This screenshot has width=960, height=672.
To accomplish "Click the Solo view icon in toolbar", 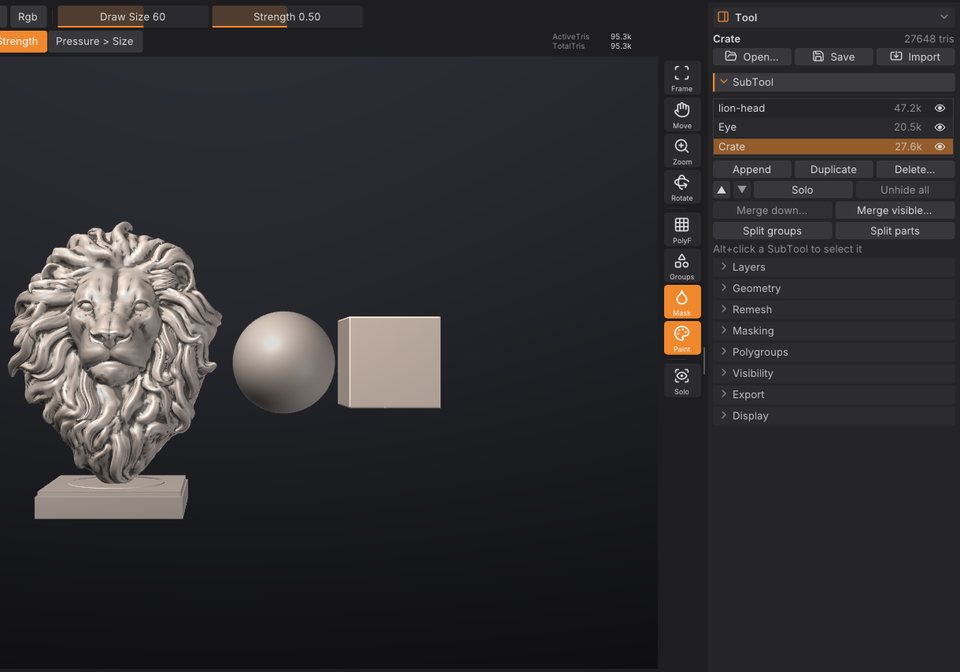I will [x=681, y=381].
